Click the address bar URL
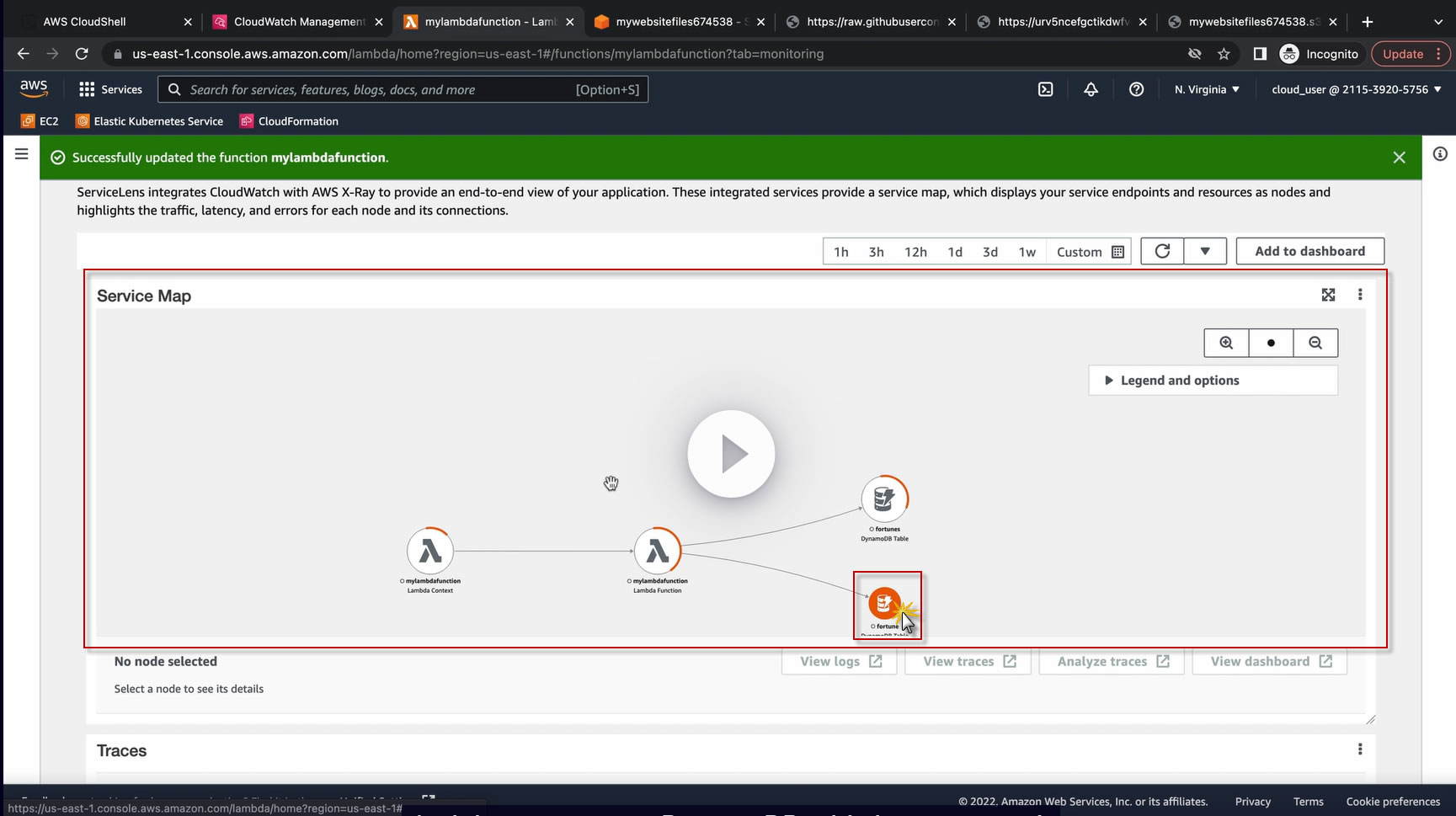Image resolution: width=1456 pixels, height=816 pixels. (477, 54)
